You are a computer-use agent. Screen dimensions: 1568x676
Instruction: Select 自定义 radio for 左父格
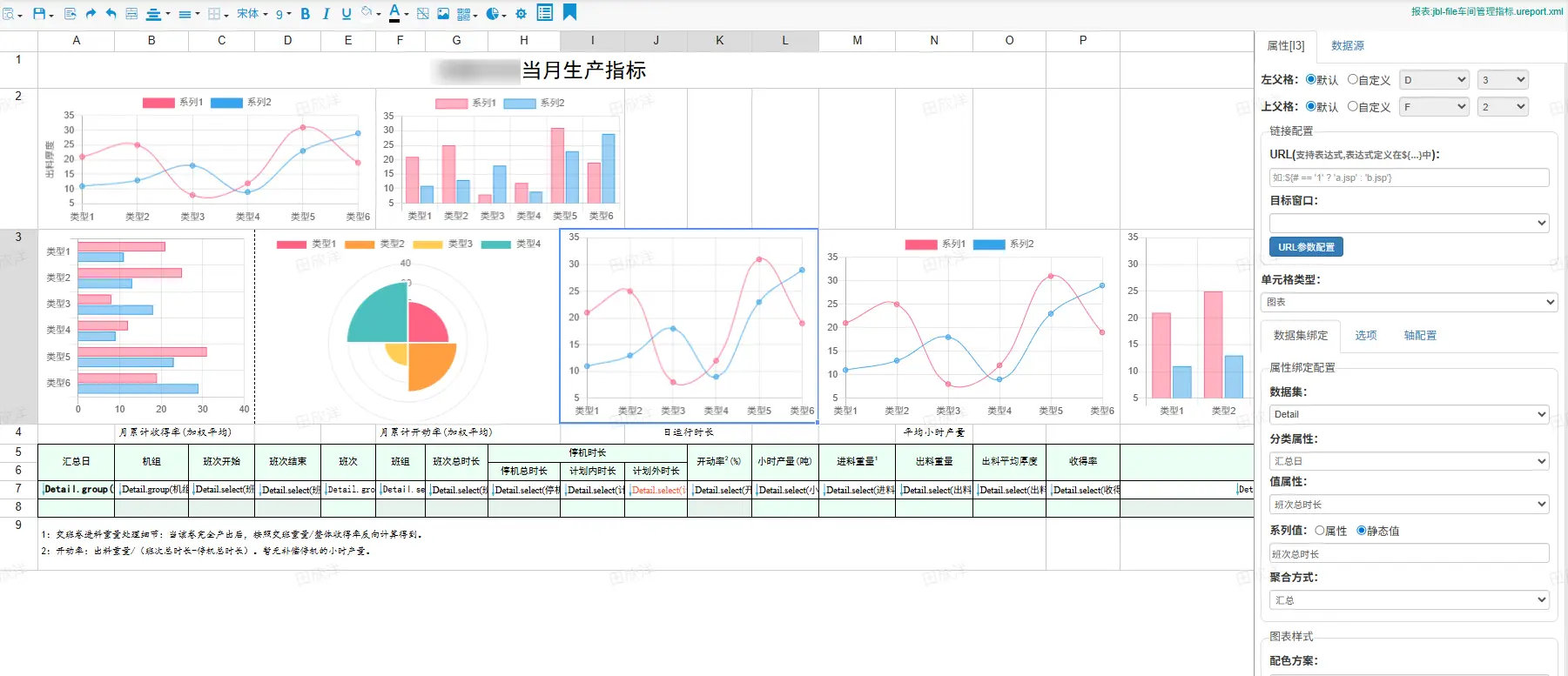tap(1353, 79)
